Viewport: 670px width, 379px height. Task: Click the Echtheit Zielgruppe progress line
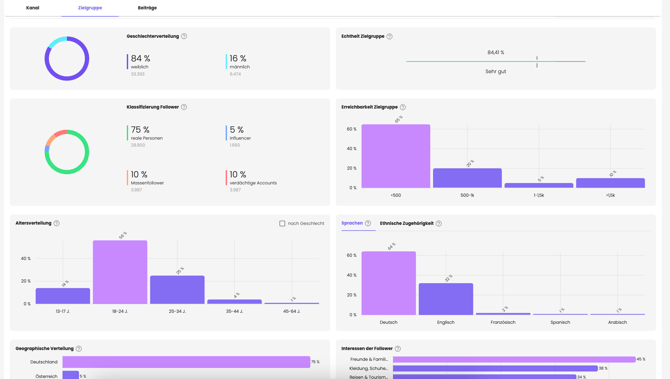[x=496, y=62]
